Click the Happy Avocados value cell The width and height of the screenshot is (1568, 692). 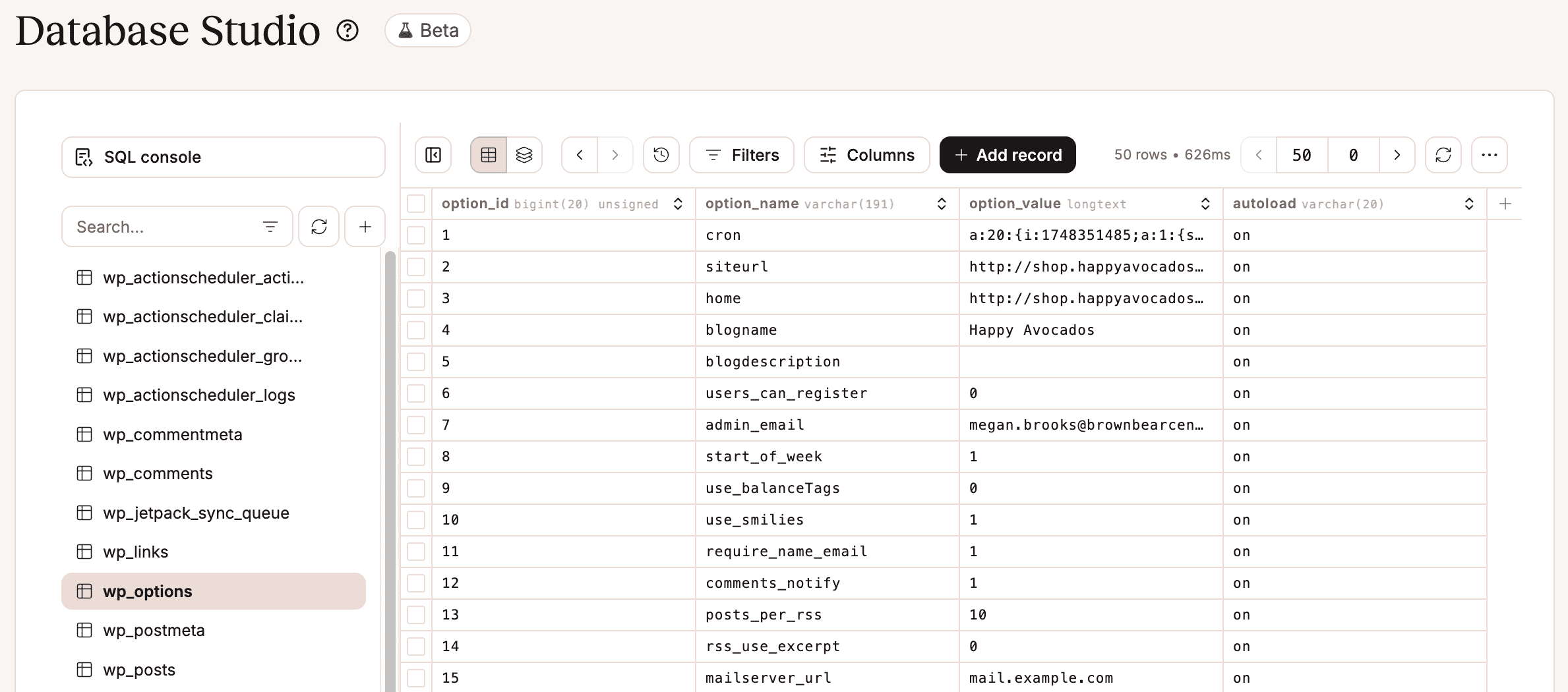tap(1091, 330)
